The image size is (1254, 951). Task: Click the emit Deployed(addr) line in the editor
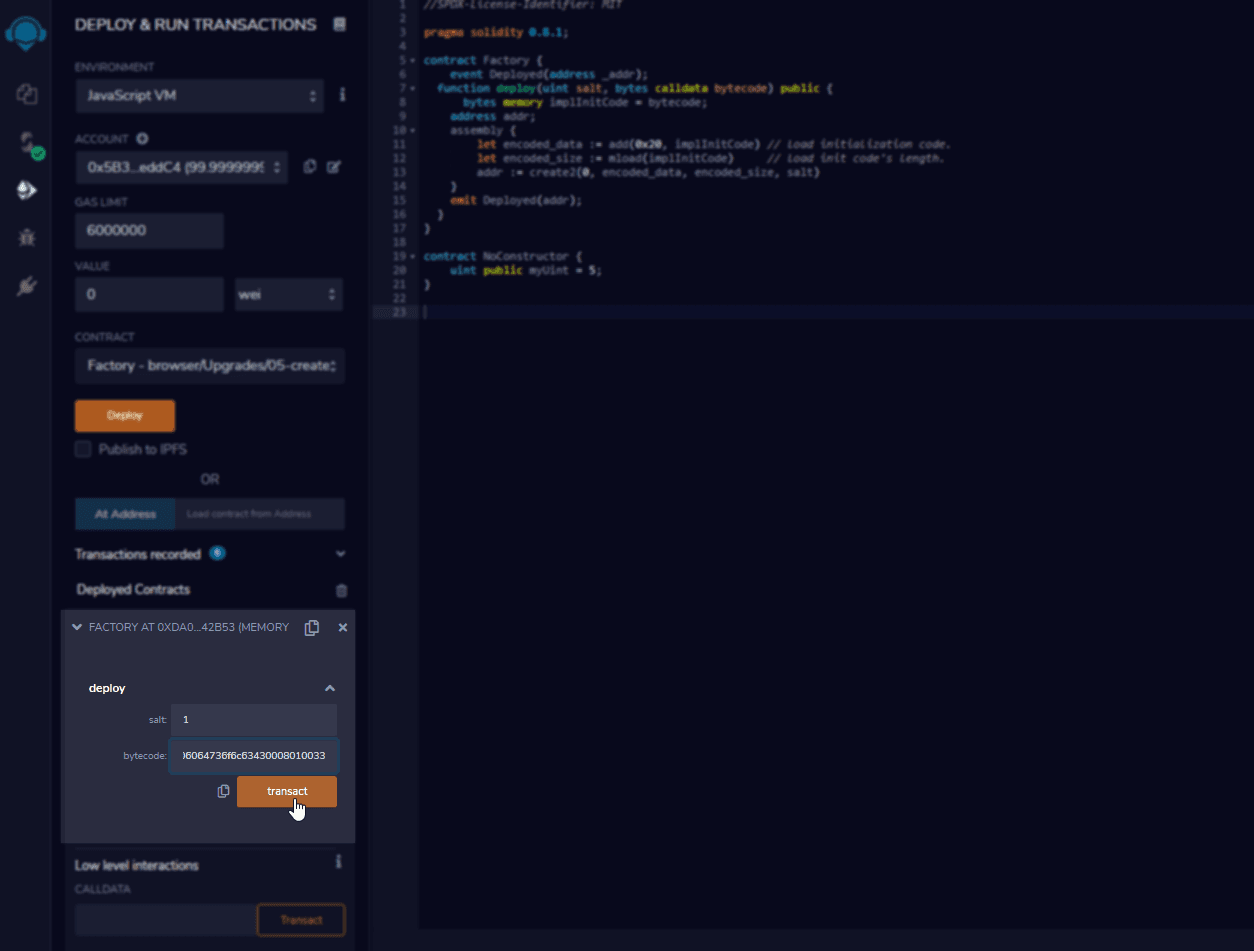click(x=515, y=200)
